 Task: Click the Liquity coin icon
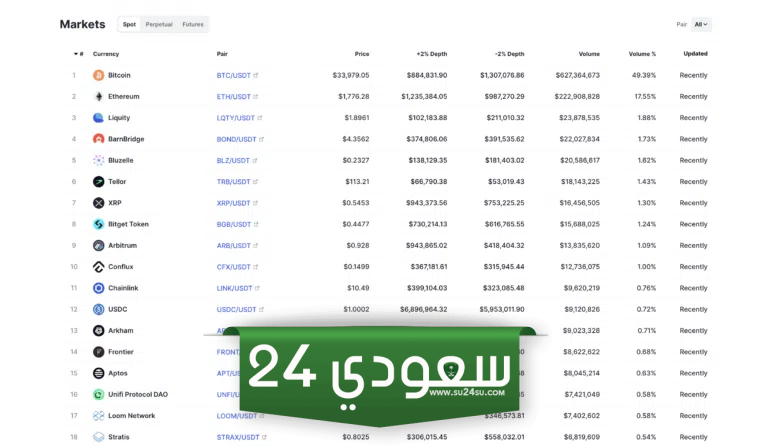(98, 117)
